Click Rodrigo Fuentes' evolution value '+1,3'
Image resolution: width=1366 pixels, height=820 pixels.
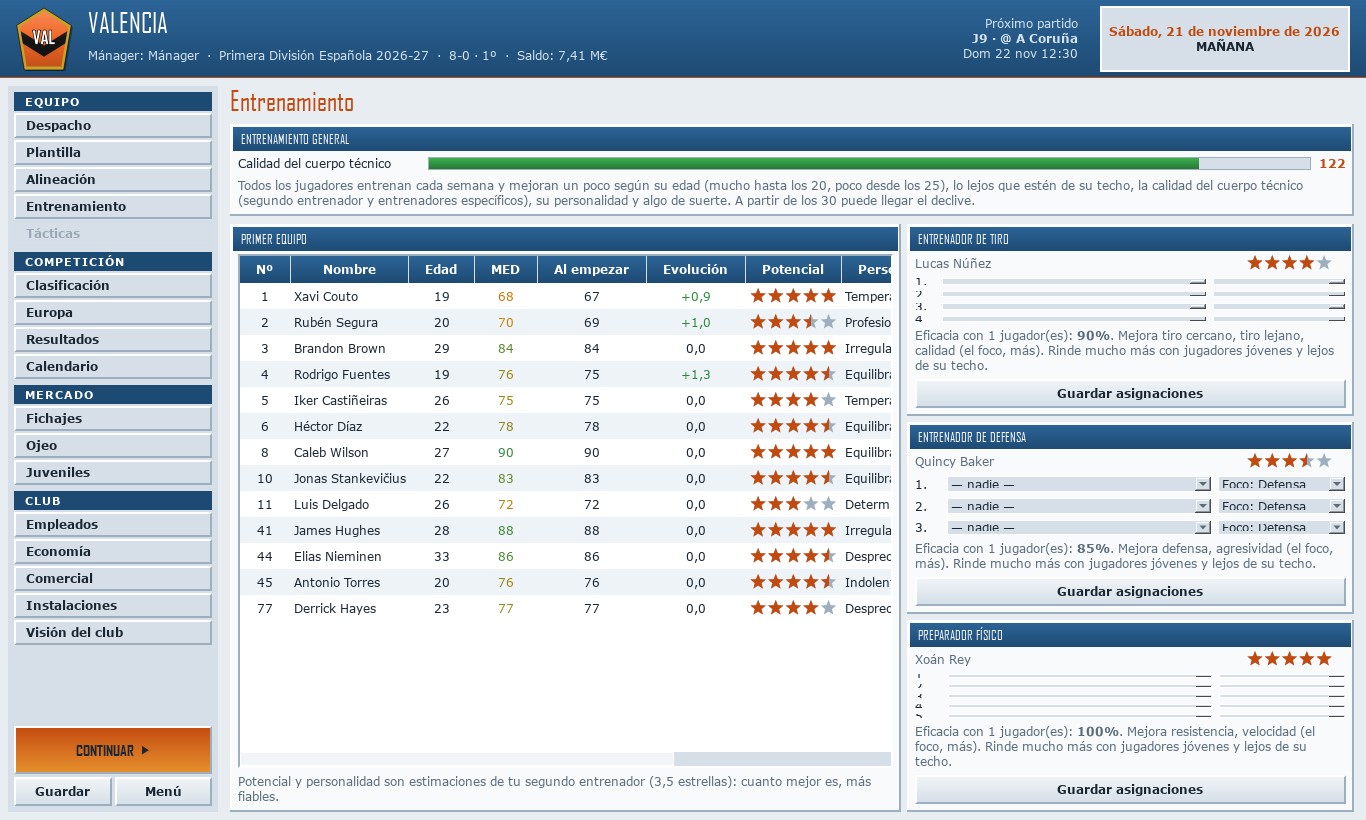[x=695, y=375]
